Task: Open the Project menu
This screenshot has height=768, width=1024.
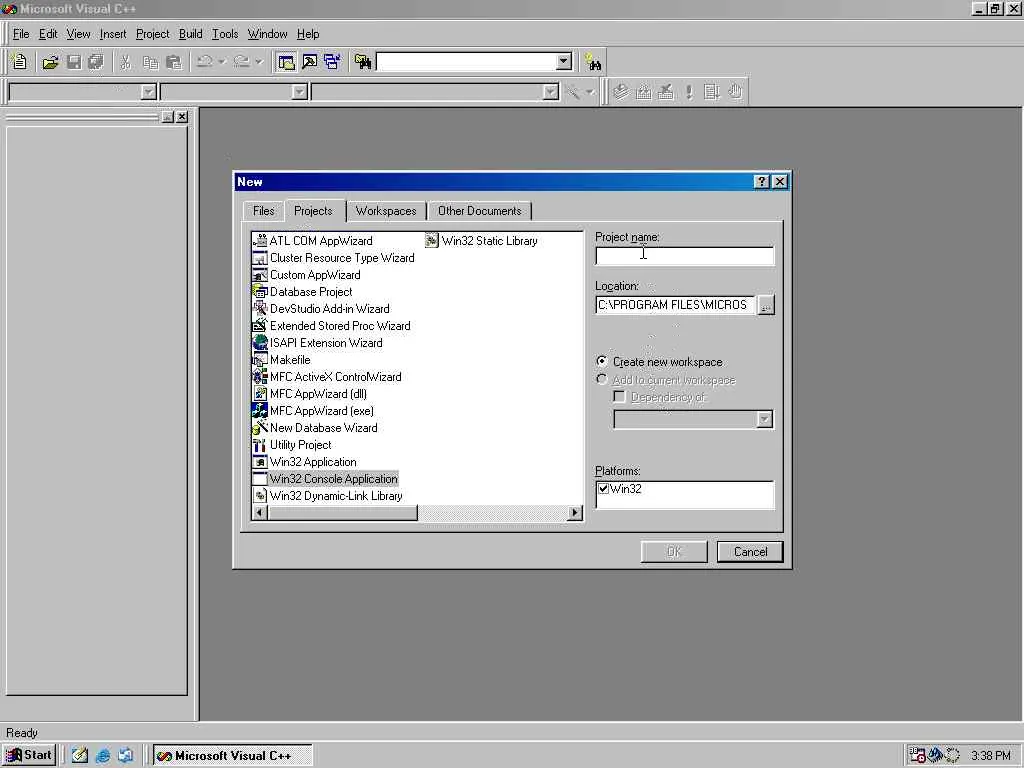Action: (152, 34)
